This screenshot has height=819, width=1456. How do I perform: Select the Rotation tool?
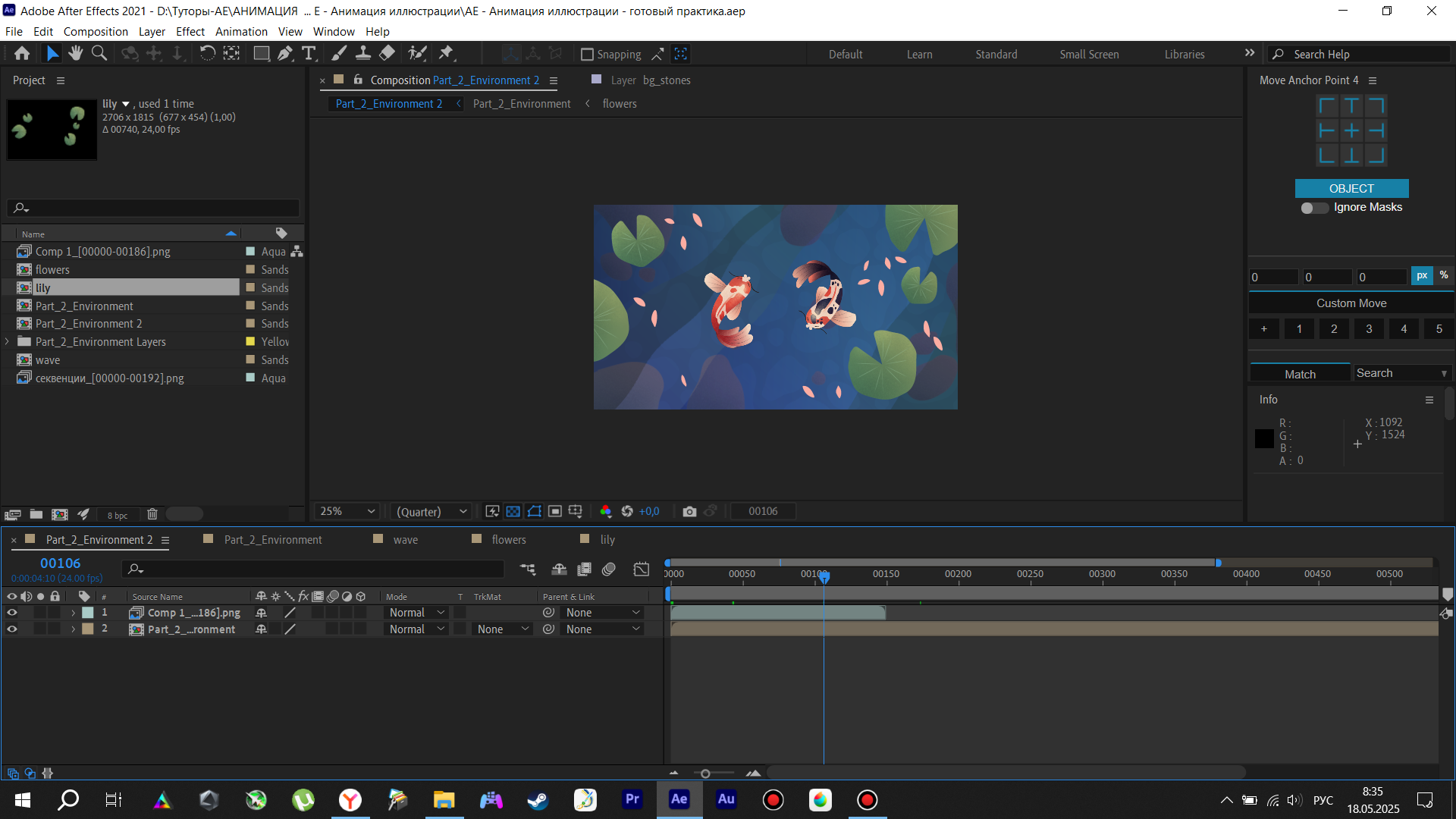click(x=207, y=54)
